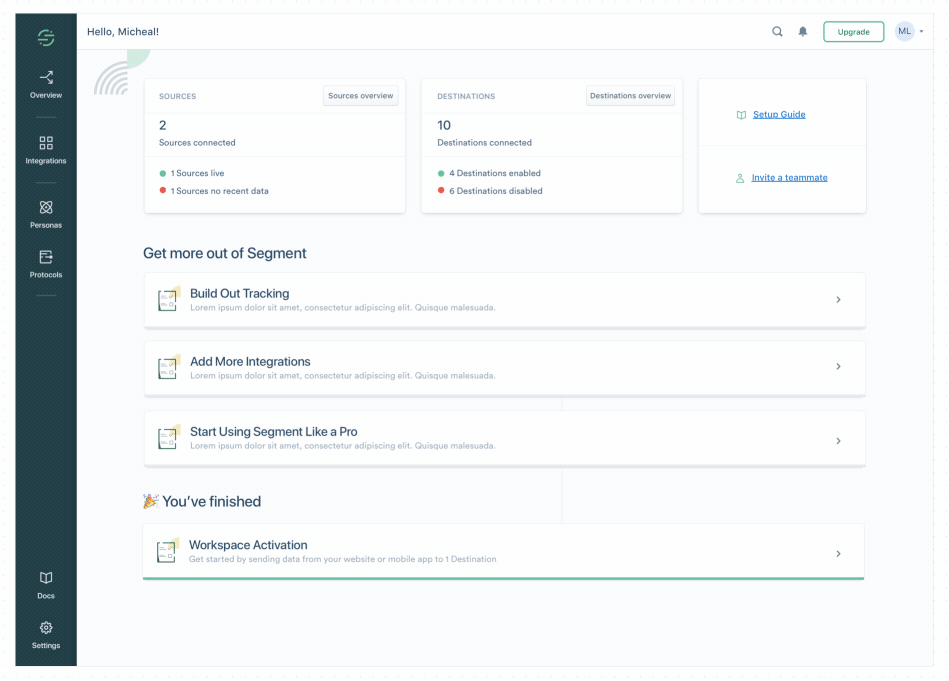
Task: Click the SOURCES card label
Action: click(177, 96)
